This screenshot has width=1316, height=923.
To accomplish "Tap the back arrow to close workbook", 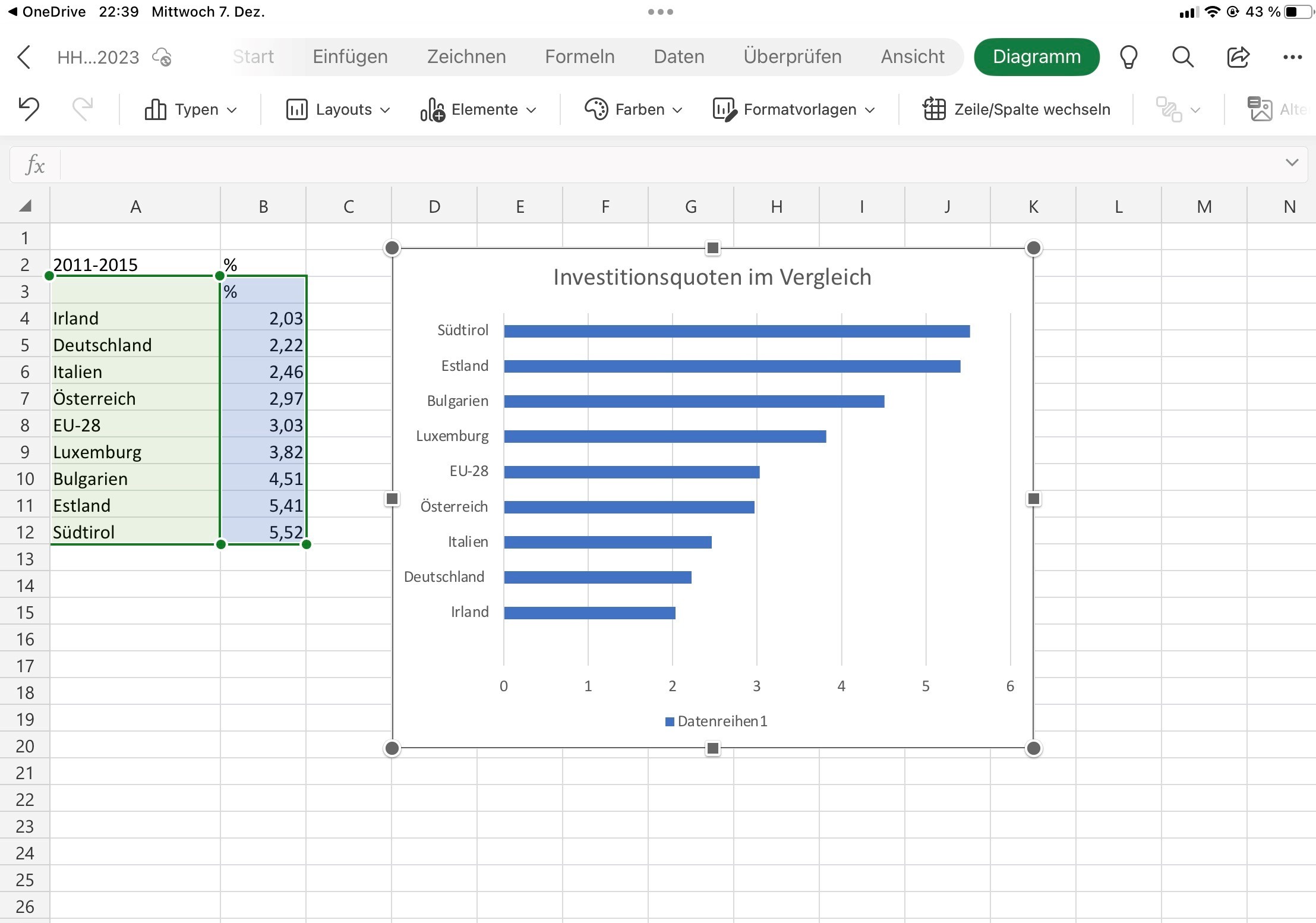I will (24, 57).
